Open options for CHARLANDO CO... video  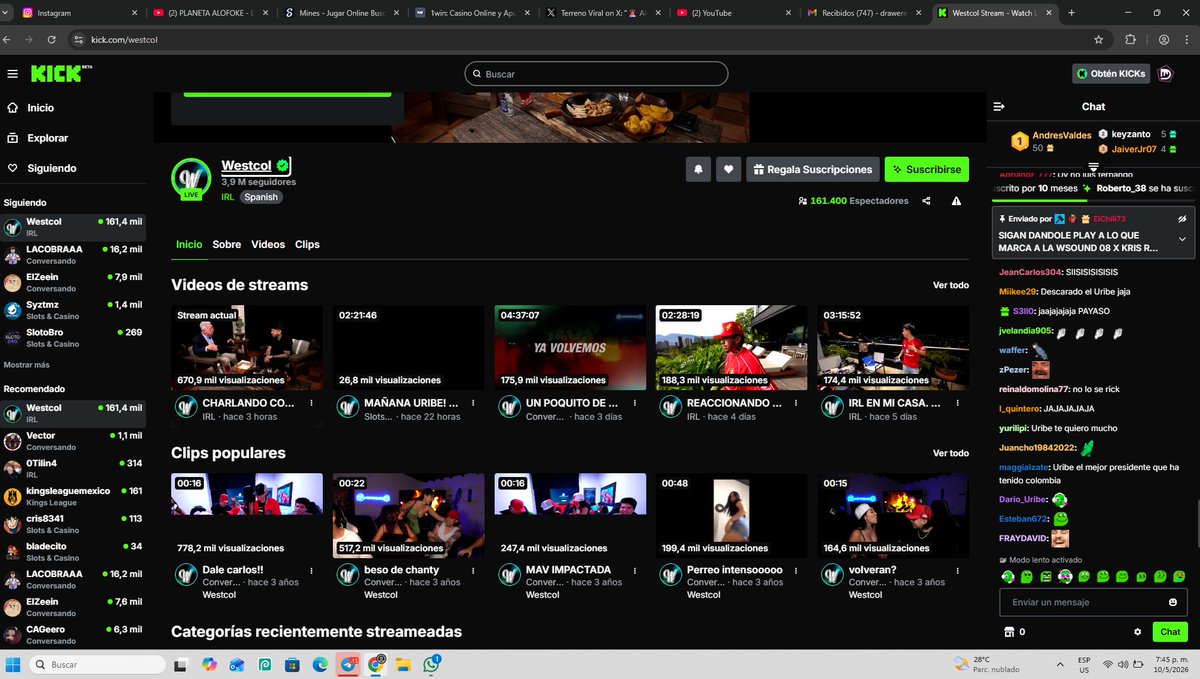click(311, 403)
